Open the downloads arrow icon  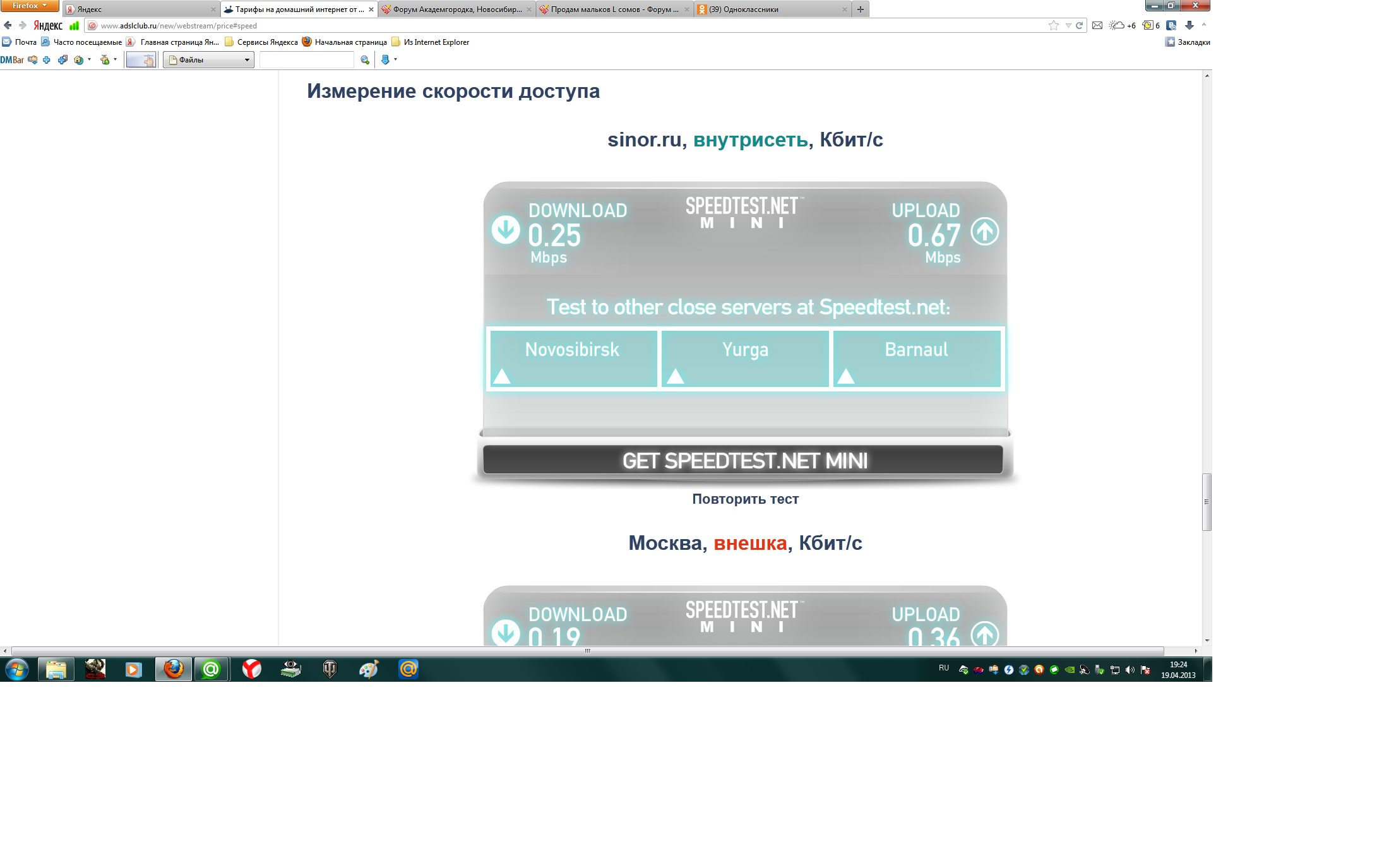point(1189,25)
